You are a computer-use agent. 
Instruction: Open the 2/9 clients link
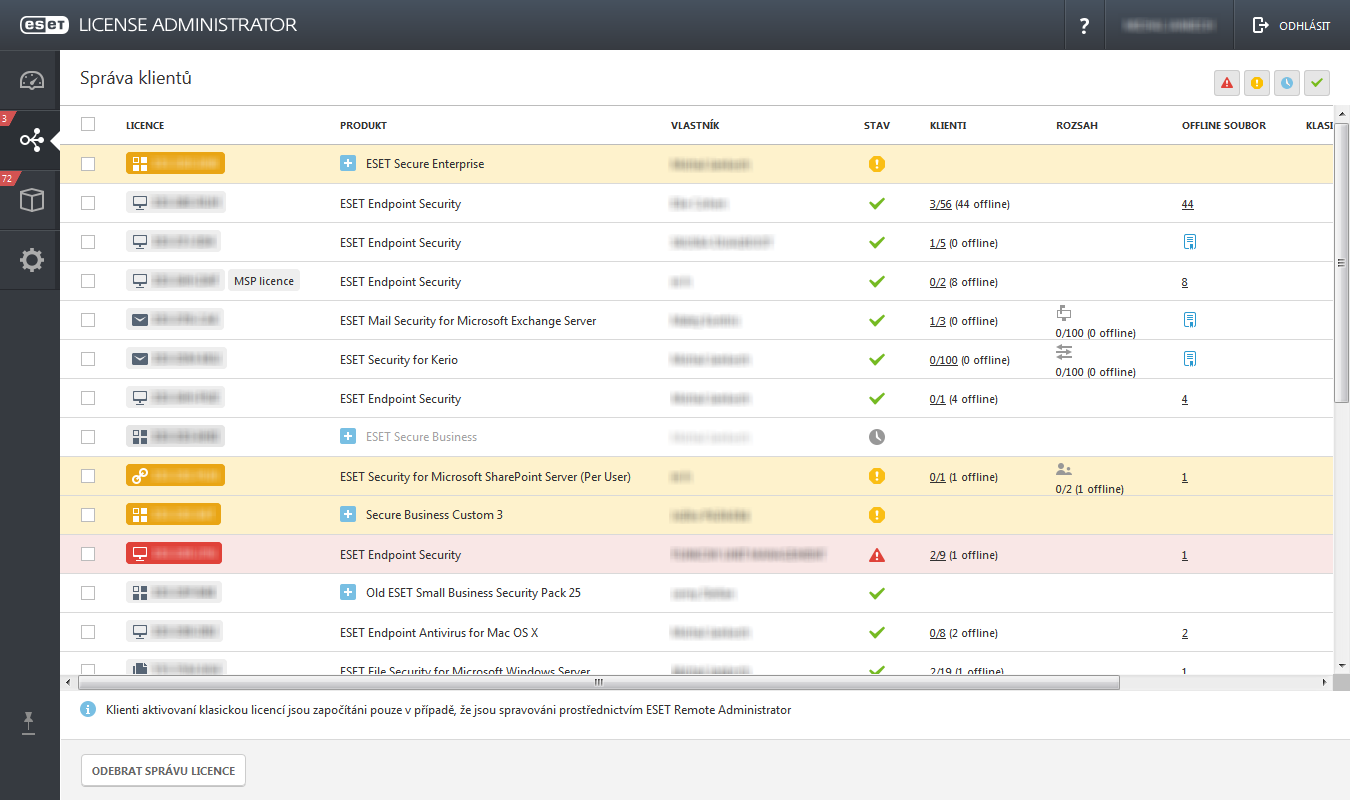click(x=937, y=555)
